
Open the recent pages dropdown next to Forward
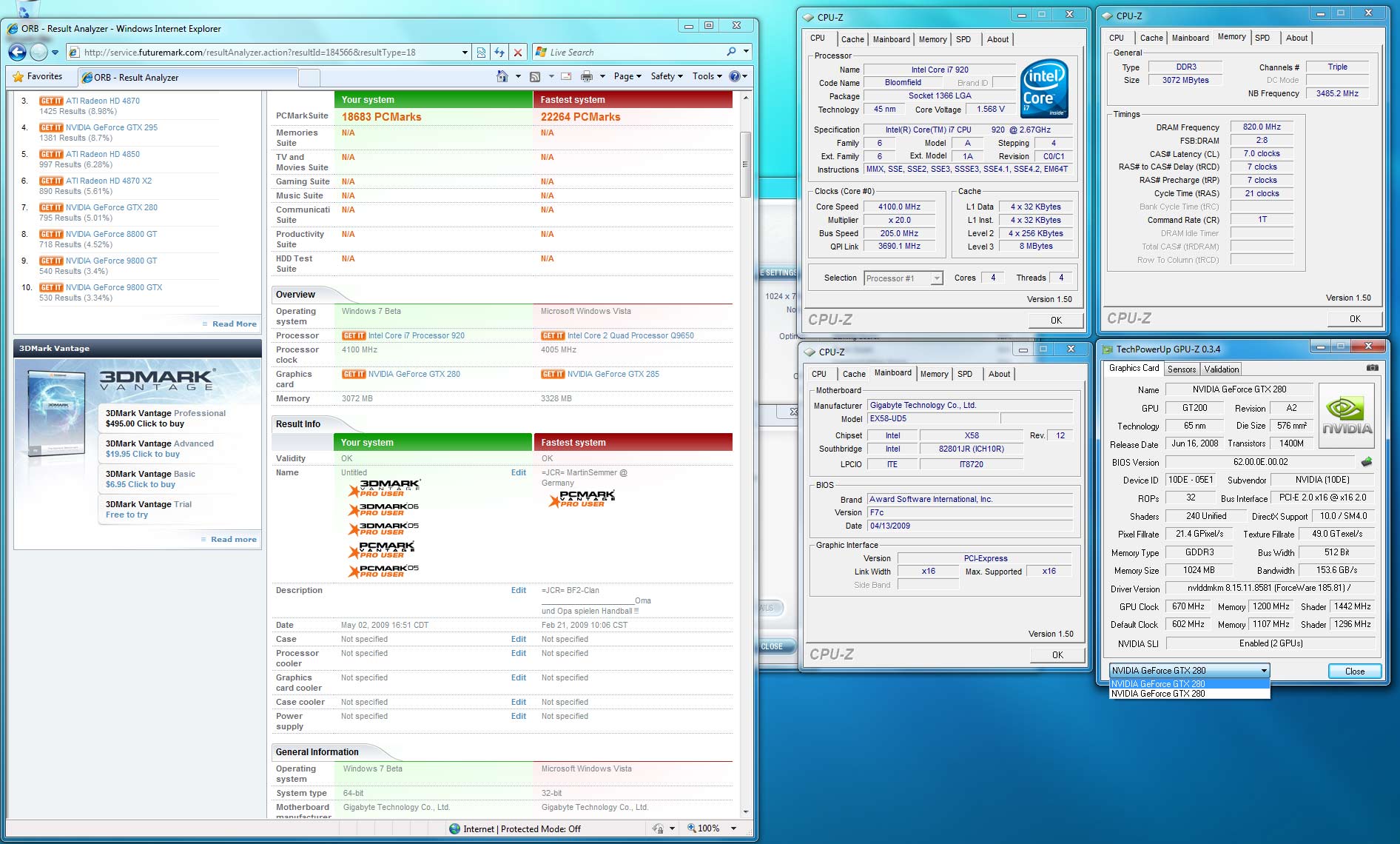(x=55, y=53)
